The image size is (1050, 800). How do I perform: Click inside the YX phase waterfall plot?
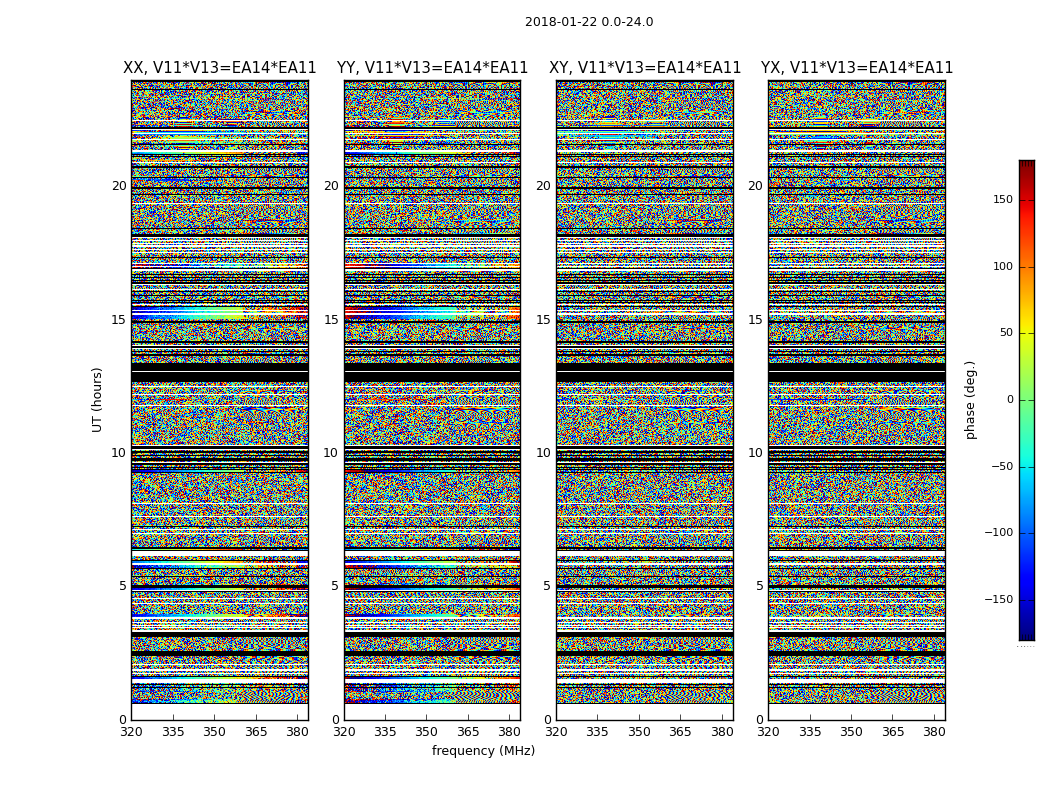click(x=856, y=400)
